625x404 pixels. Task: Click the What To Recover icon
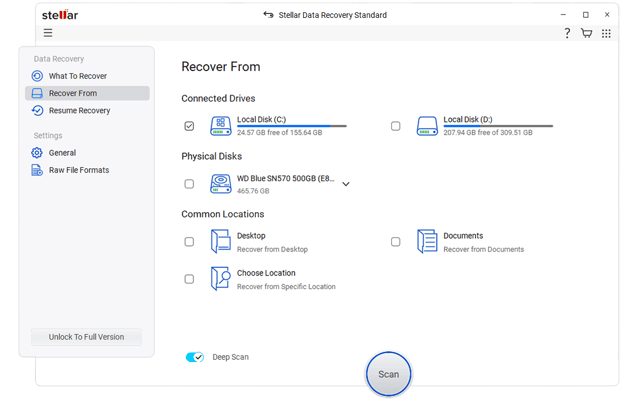(37, 76)
